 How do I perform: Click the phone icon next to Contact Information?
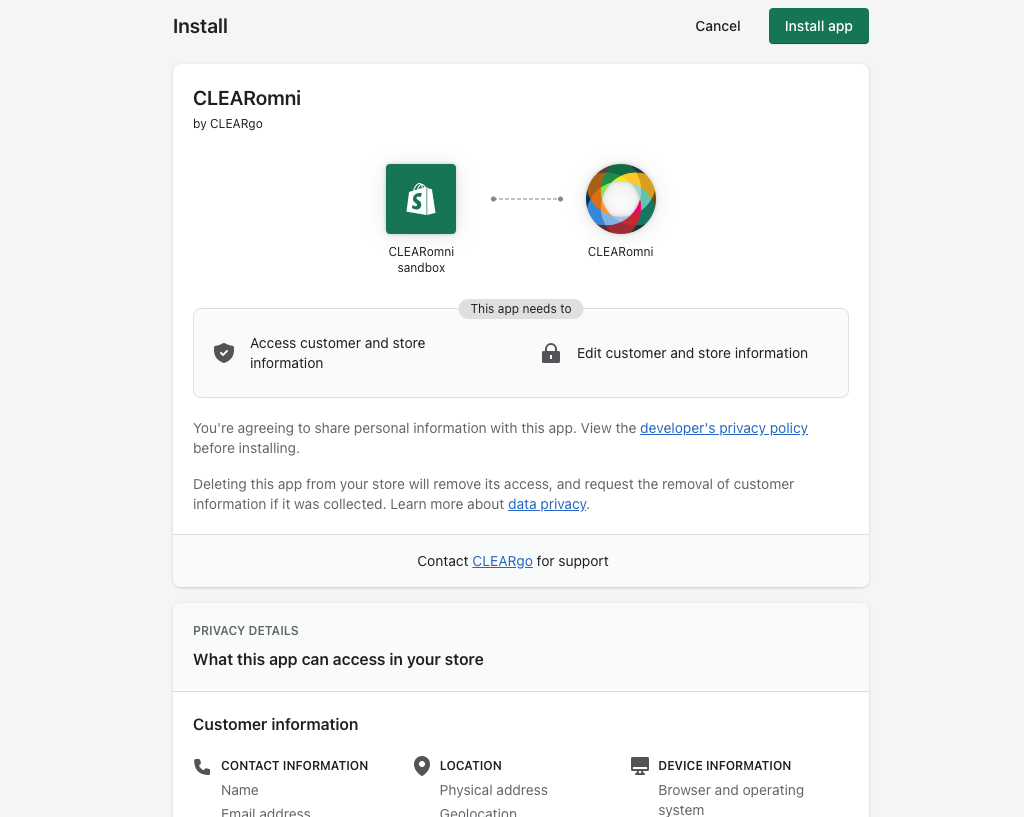pyautogui.click(x=201, y=765)
